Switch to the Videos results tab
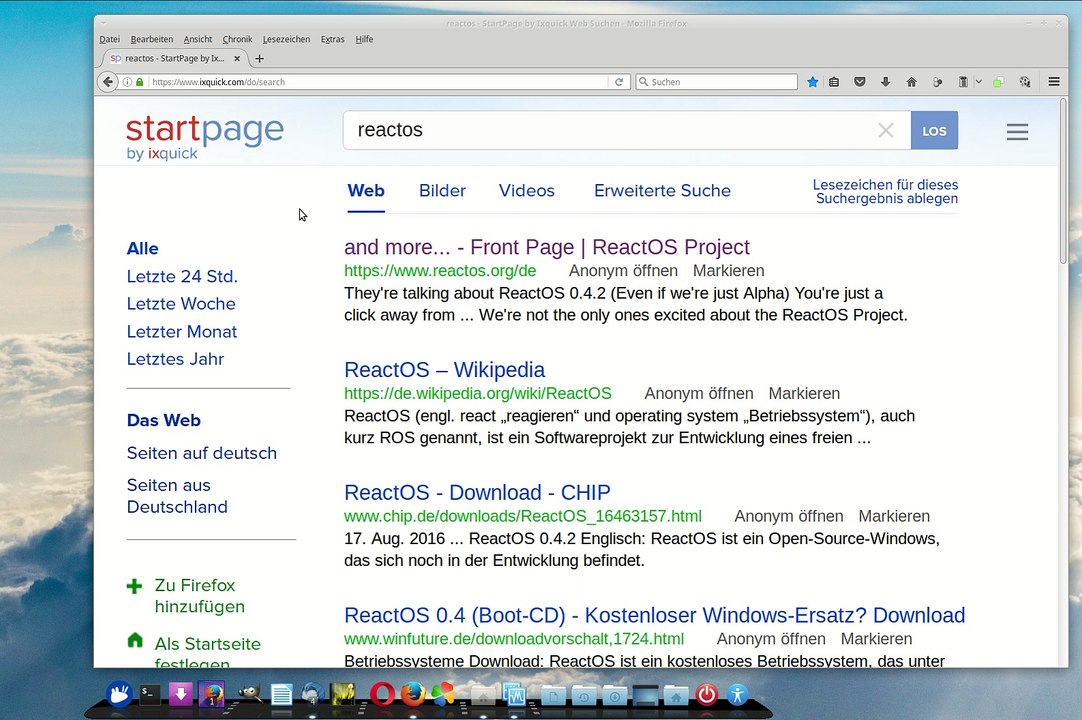The width and height of the screenshot is (1082, 720). click(x=527, y=191)
